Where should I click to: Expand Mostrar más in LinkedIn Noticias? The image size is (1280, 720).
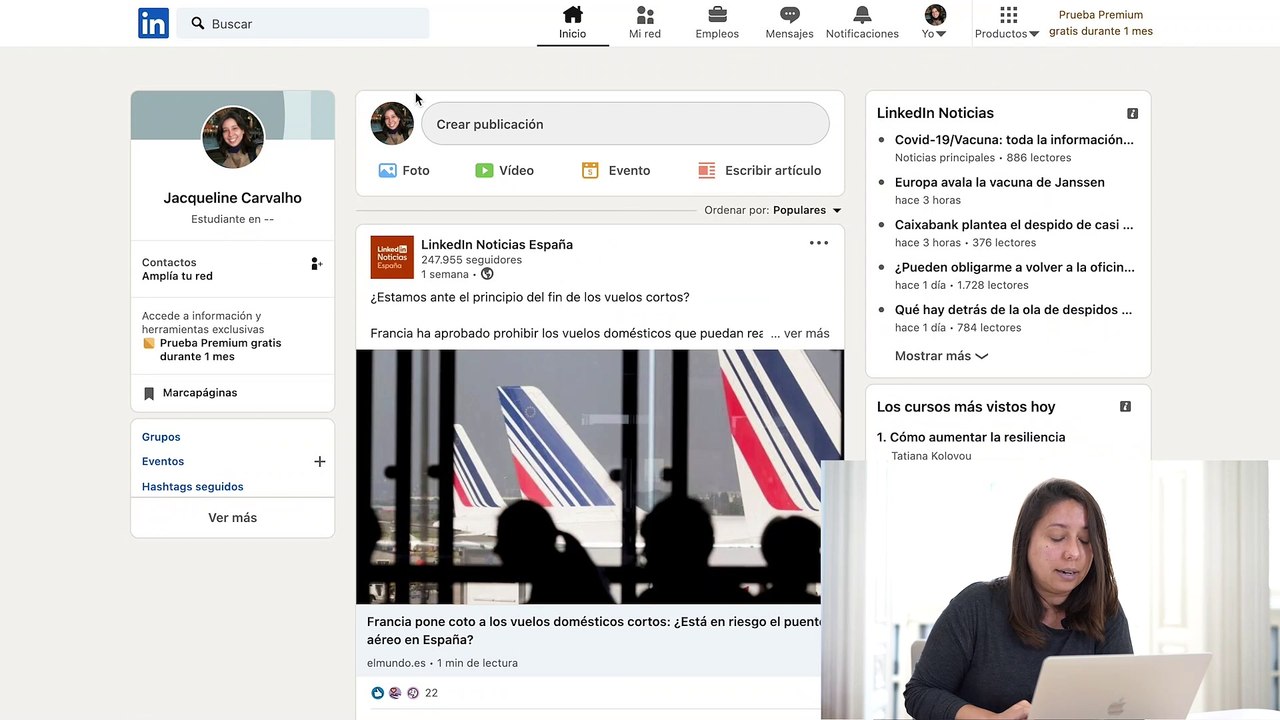click(941, 356)
